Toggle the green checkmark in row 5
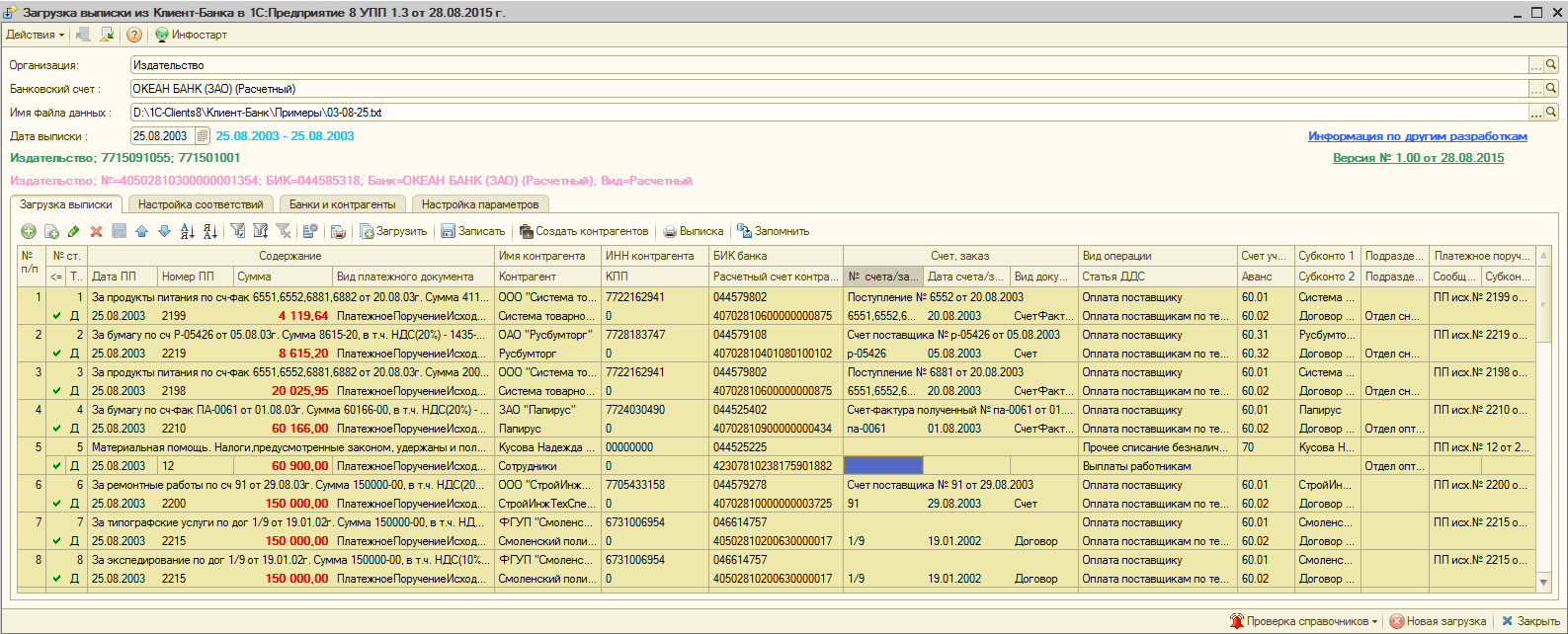This screenshot has height=634, width=1568. pyautogui.click(x=57, y=466)
